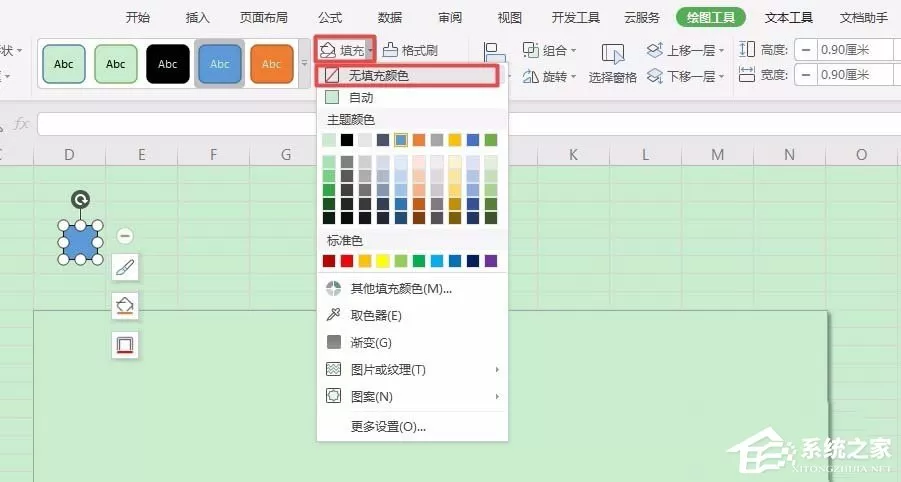Pick orange in theme colors row
This screenshot has height=482, width=901.
click(419, 140)
